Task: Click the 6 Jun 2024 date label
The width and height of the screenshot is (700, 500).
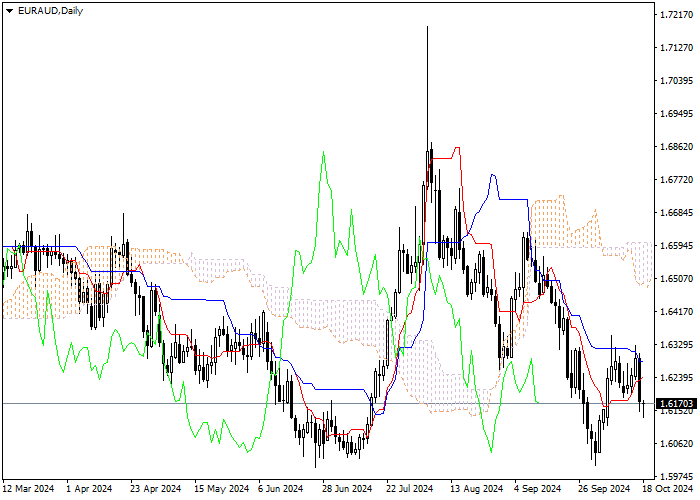Action: [281, 489]
